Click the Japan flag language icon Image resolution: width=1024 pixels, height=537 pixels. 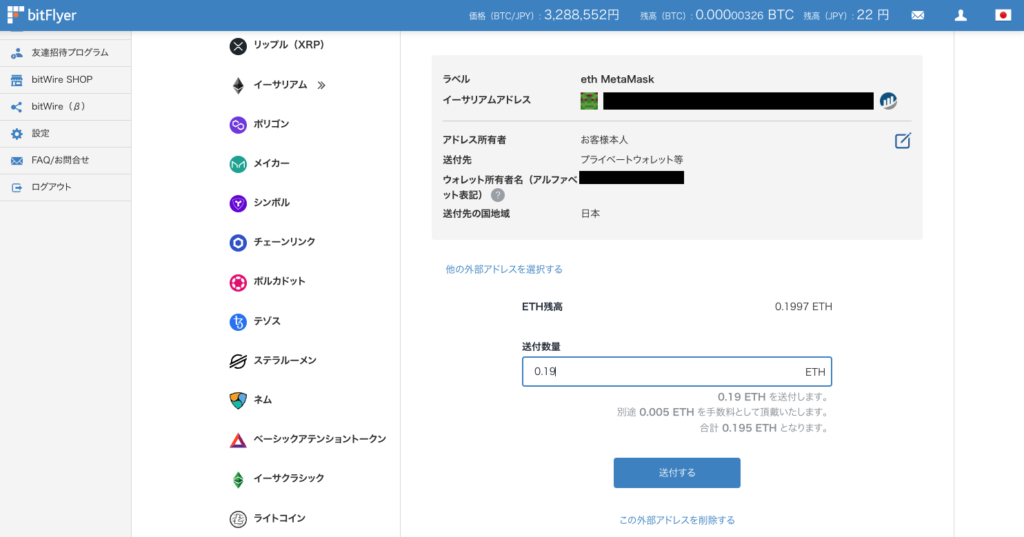[1003, 15]
